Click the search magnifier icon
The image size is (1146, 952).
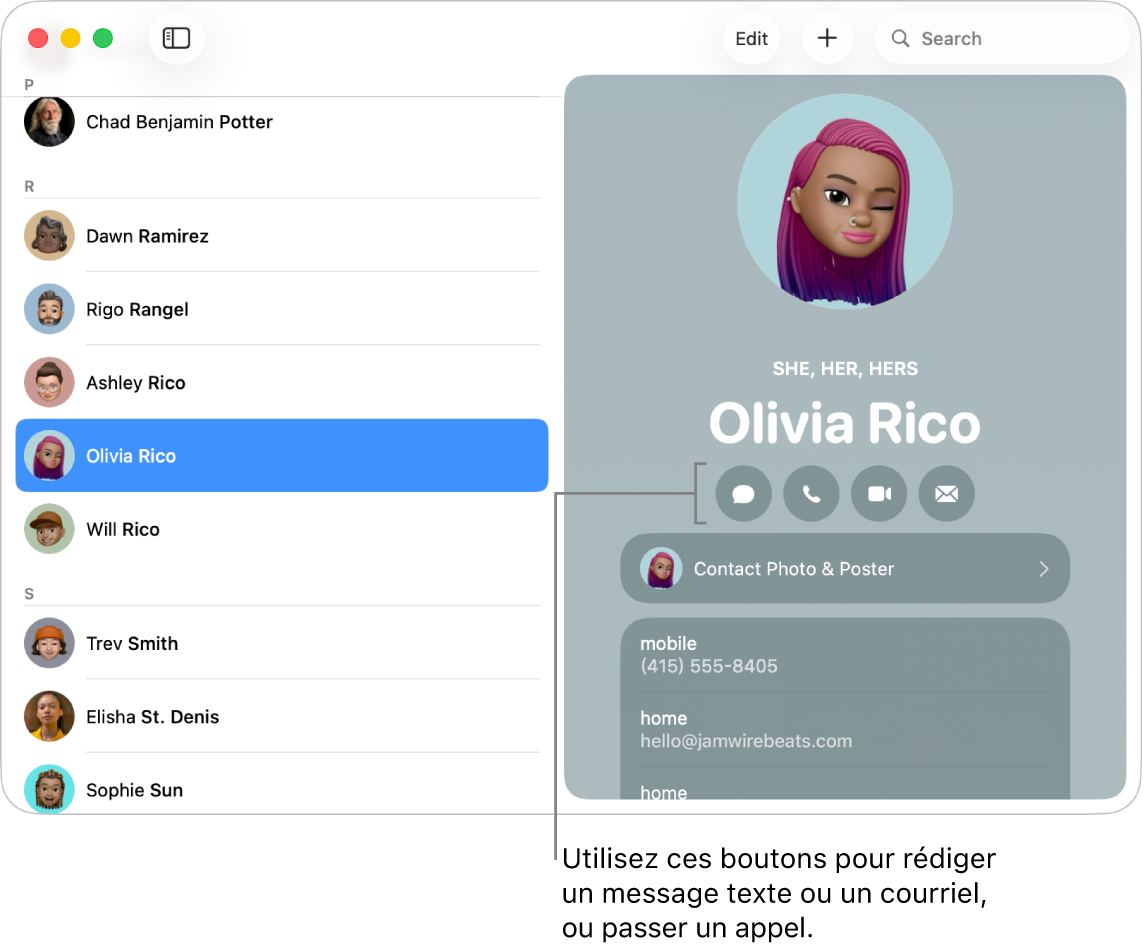coord(899,38)
